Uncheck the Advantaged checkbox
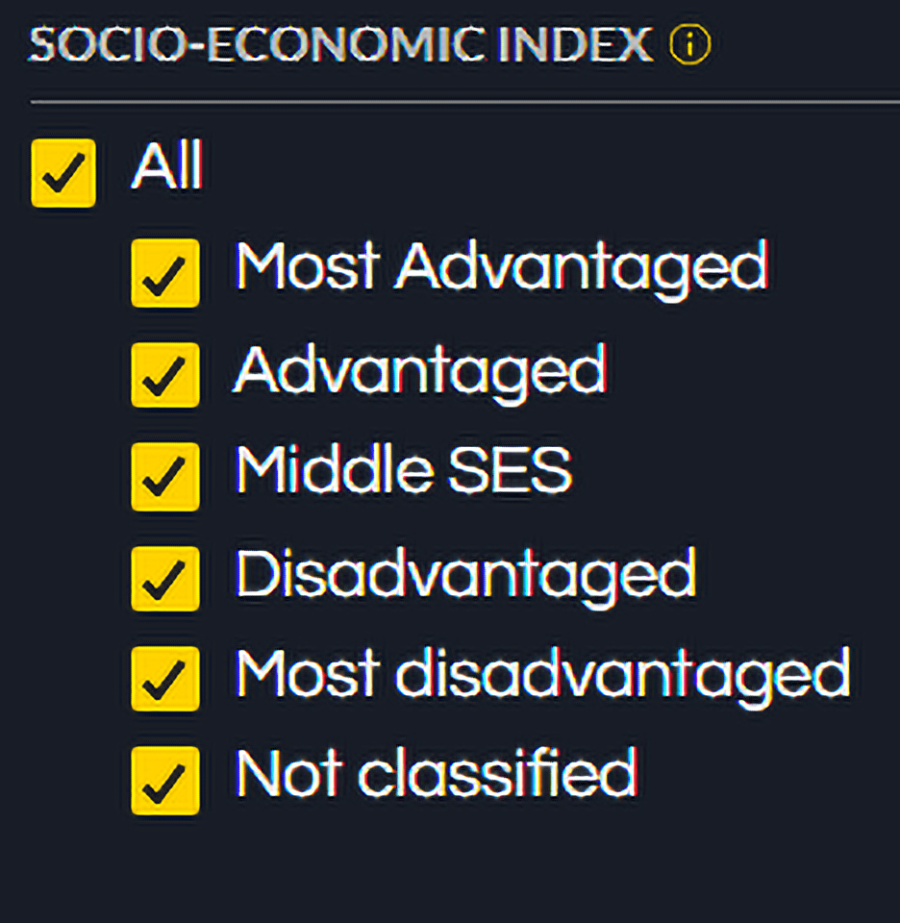The image size is (900, 923). click(165, 374)
